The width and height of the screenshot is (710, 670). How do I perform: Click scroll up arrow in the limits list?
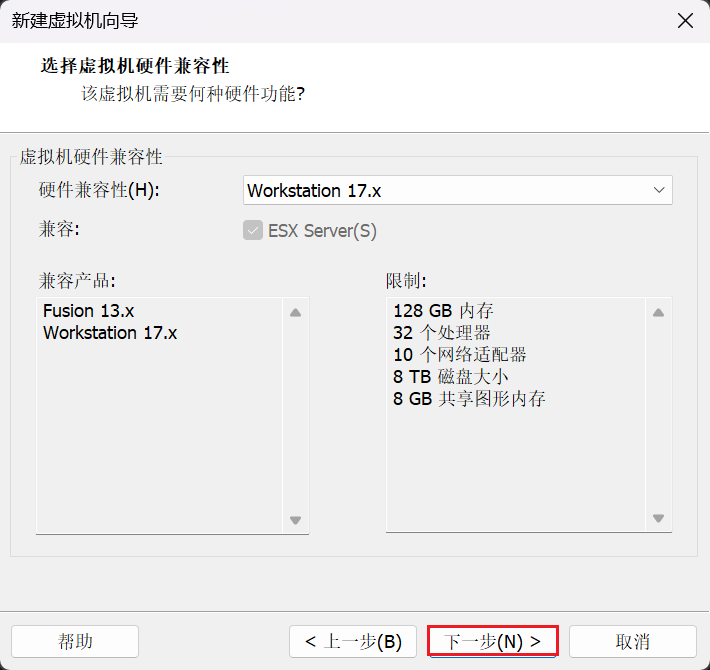658,312
